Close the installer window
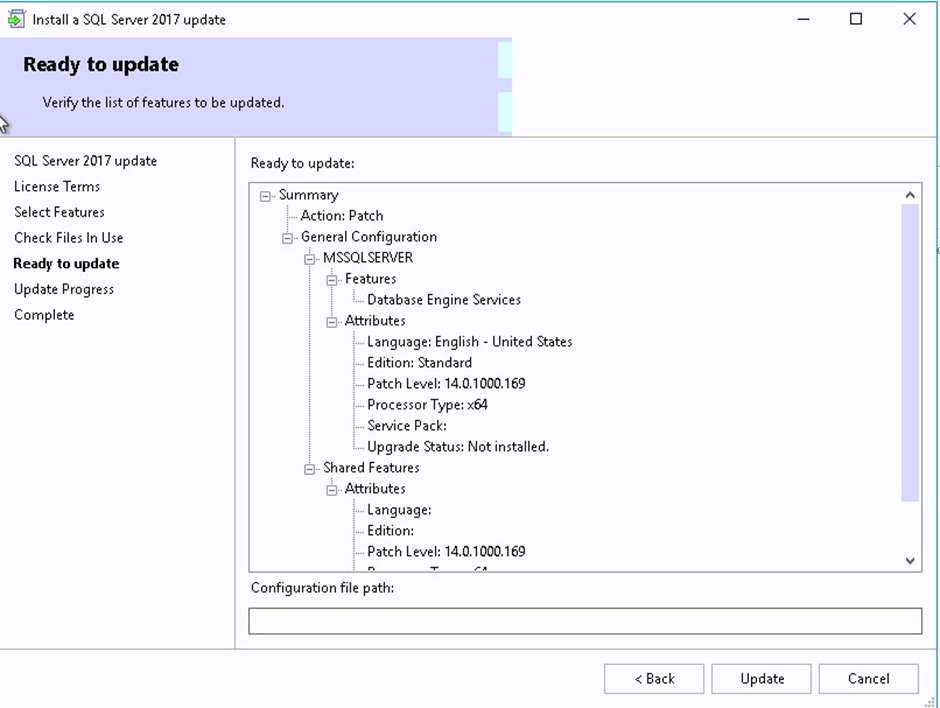The image size is (940, 708). click(909, 19)
